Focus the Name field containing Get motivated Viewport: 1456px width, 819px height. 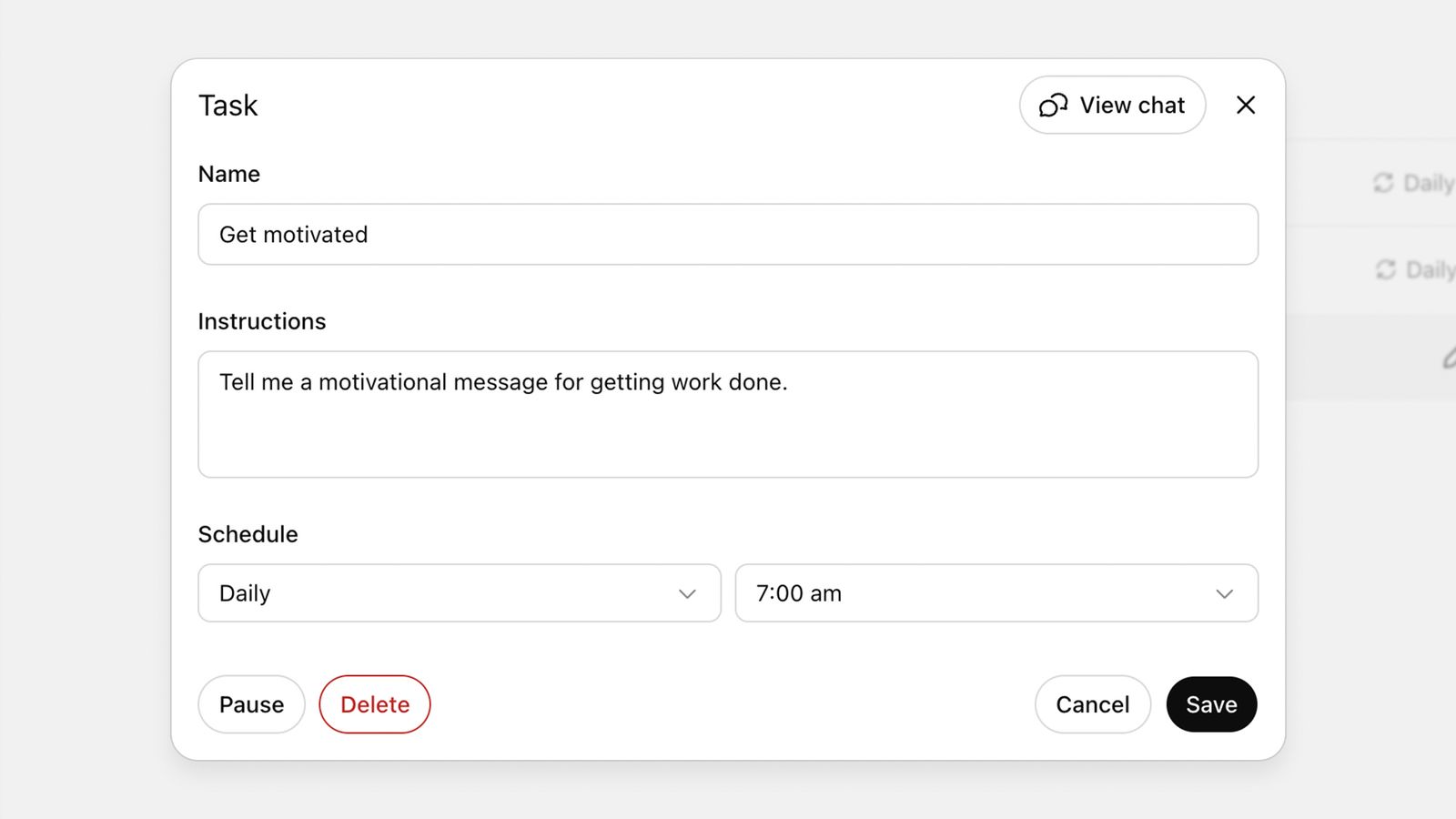728,235
